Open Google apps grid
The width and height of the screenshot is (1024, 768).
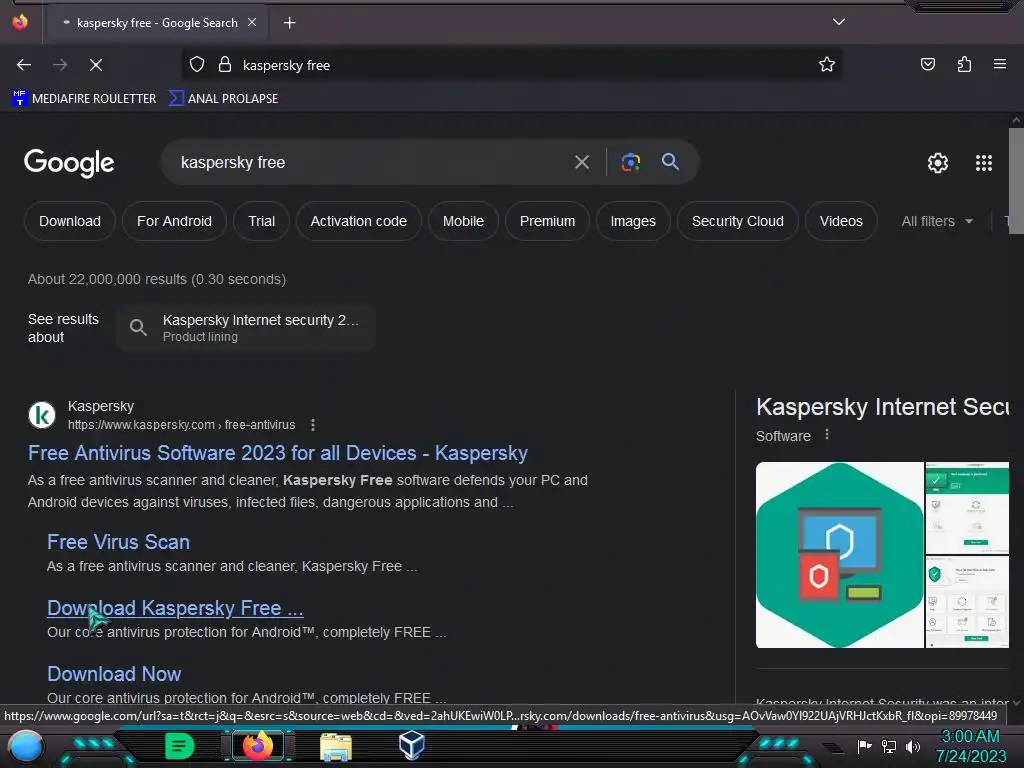[x=984, y=163]
